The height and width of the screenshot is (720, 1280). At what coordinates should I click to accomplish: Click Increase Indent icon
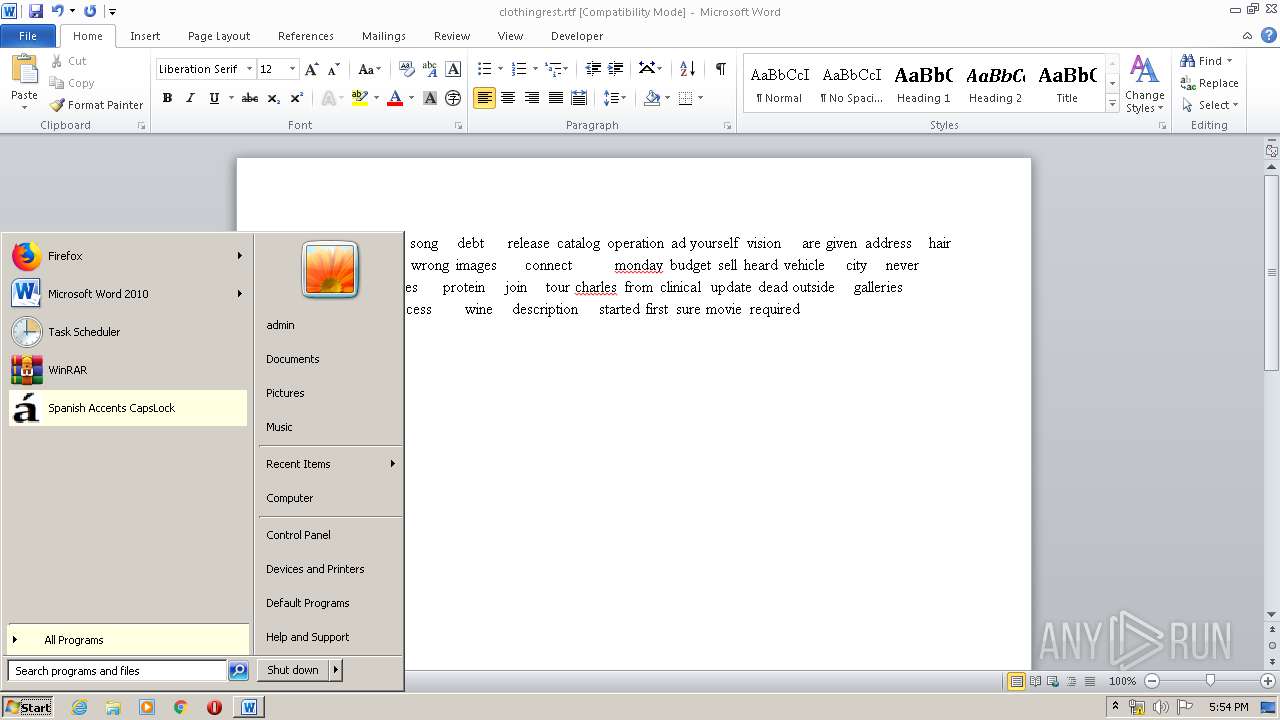point(616,68)
